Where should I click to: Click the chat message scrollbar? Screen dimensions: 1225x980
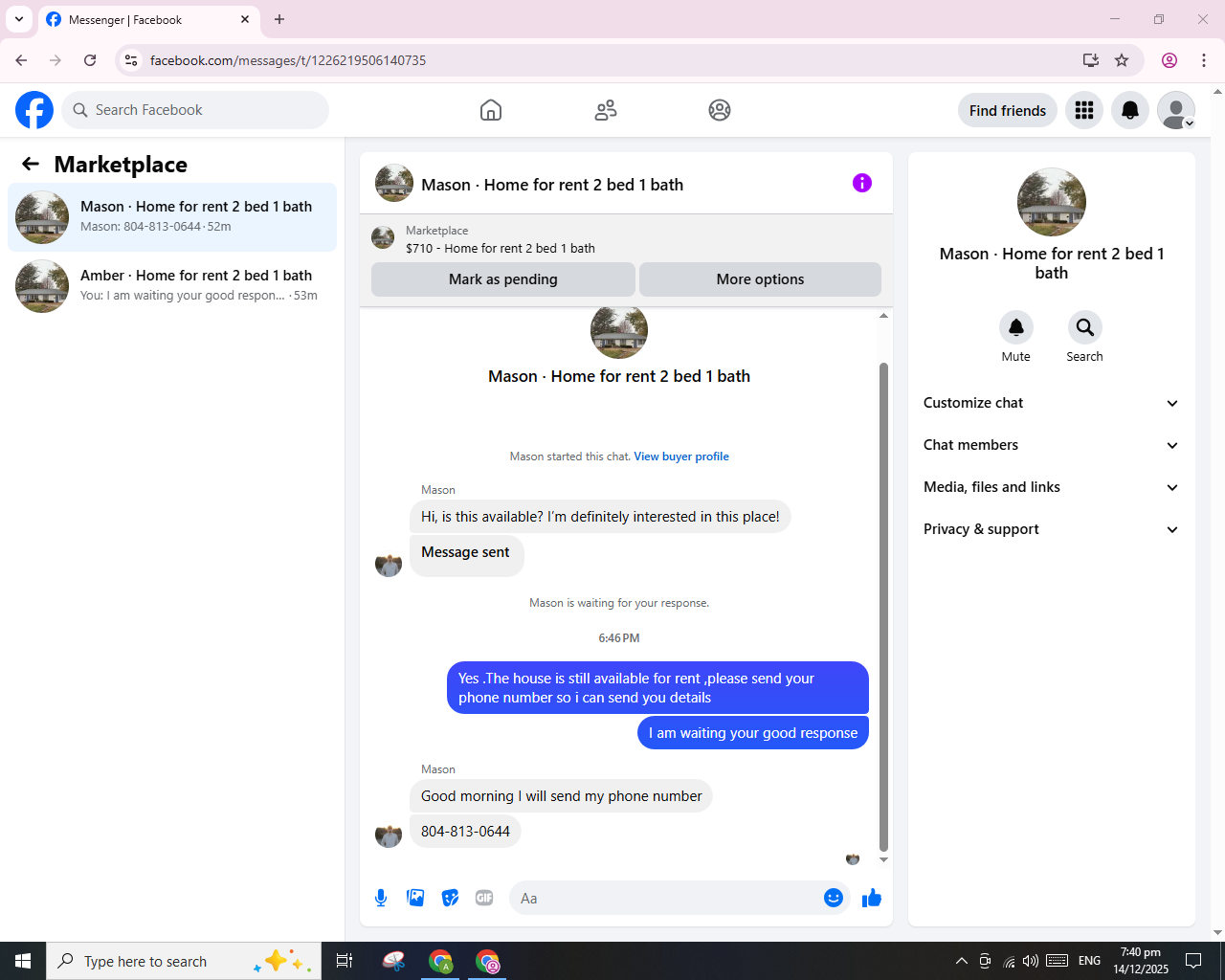point(883,607)
